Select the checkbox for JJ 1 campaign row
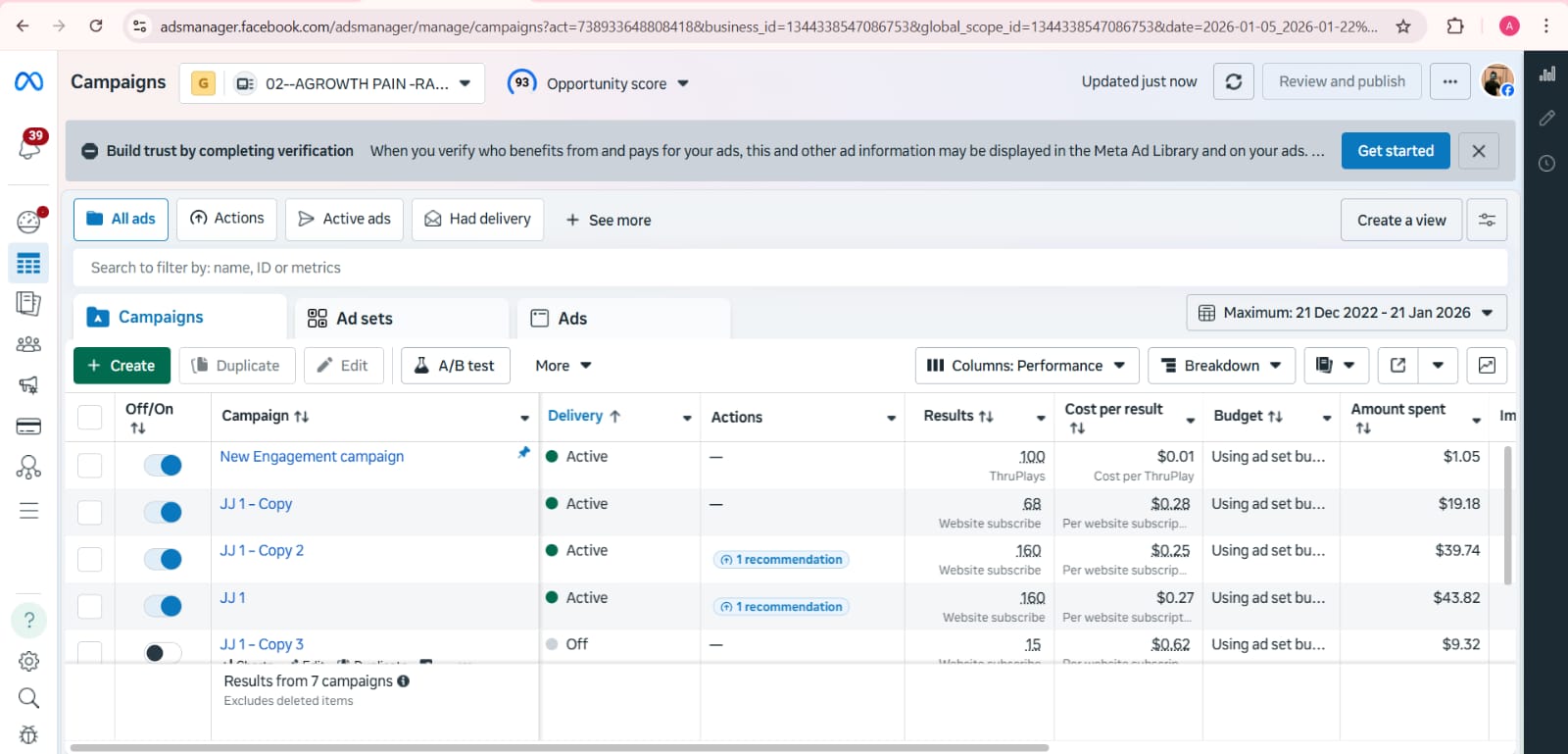The width and height of the screenshot is (1568, 754). pos(90,606)
